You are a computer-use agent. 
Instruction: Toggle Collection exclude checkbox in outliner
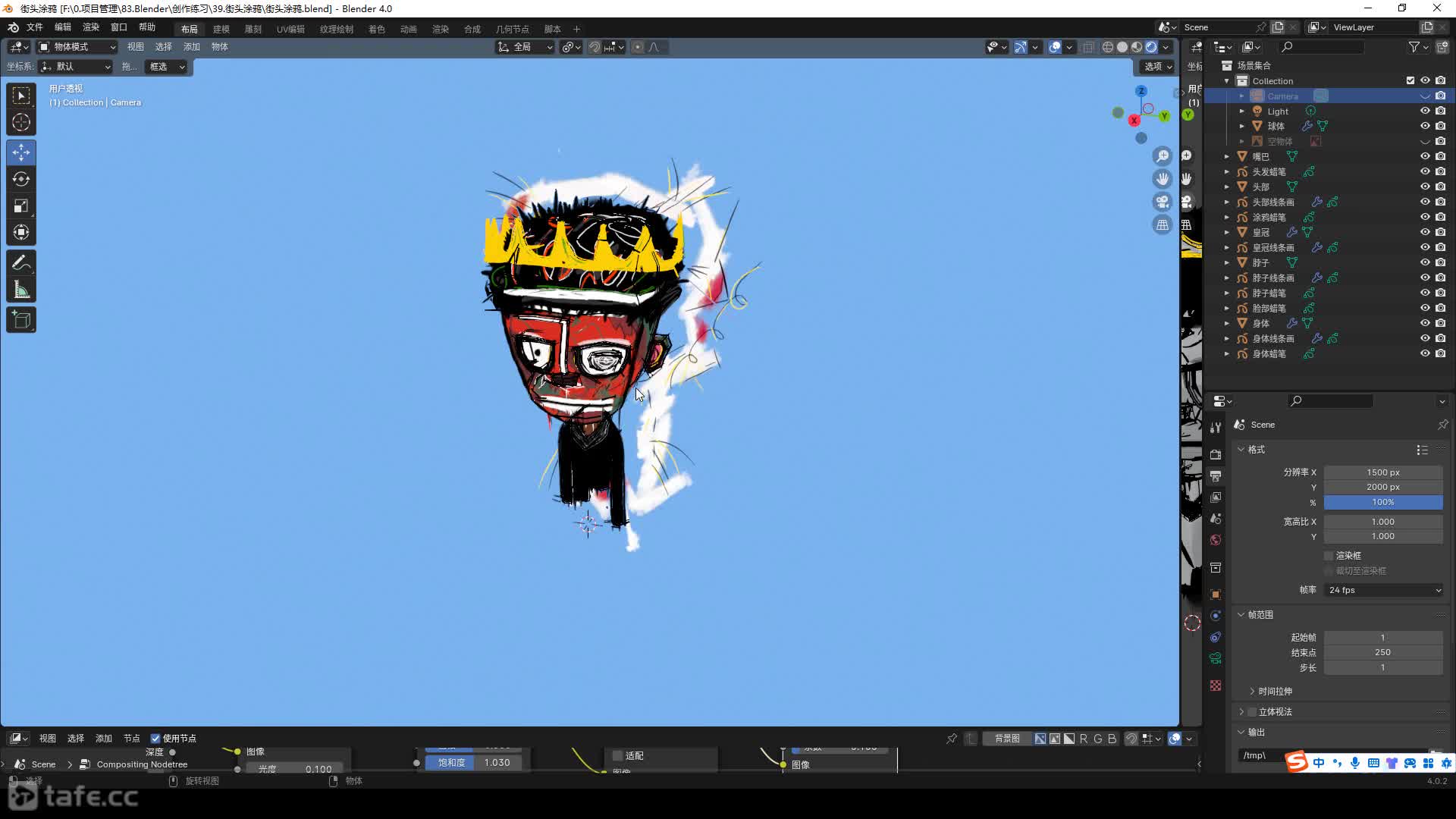[x=1410, y=80]
